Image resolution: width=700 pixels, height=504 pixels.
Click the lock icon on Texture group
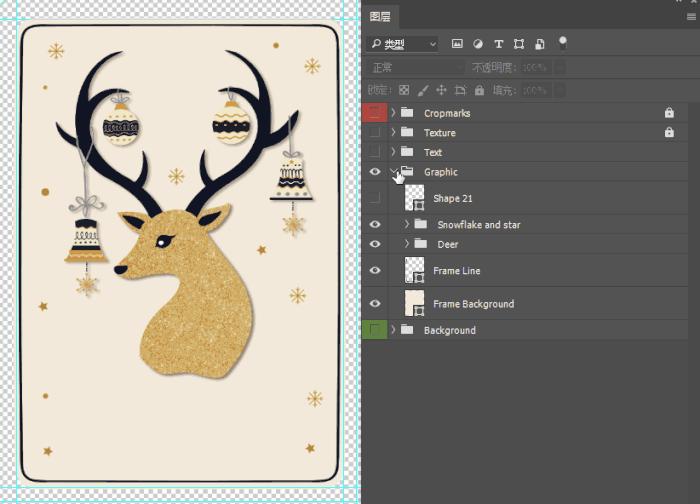pos(669,132)
